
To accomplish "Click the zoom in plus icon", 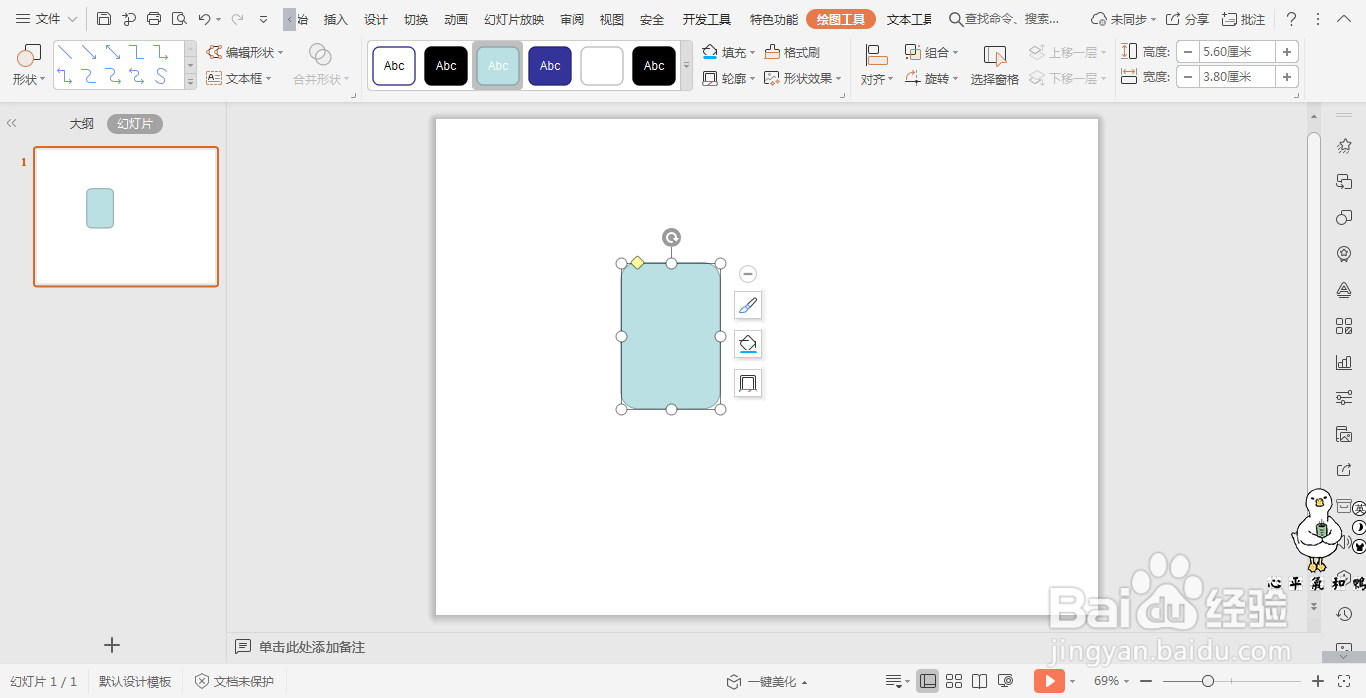I will 1318,681.
